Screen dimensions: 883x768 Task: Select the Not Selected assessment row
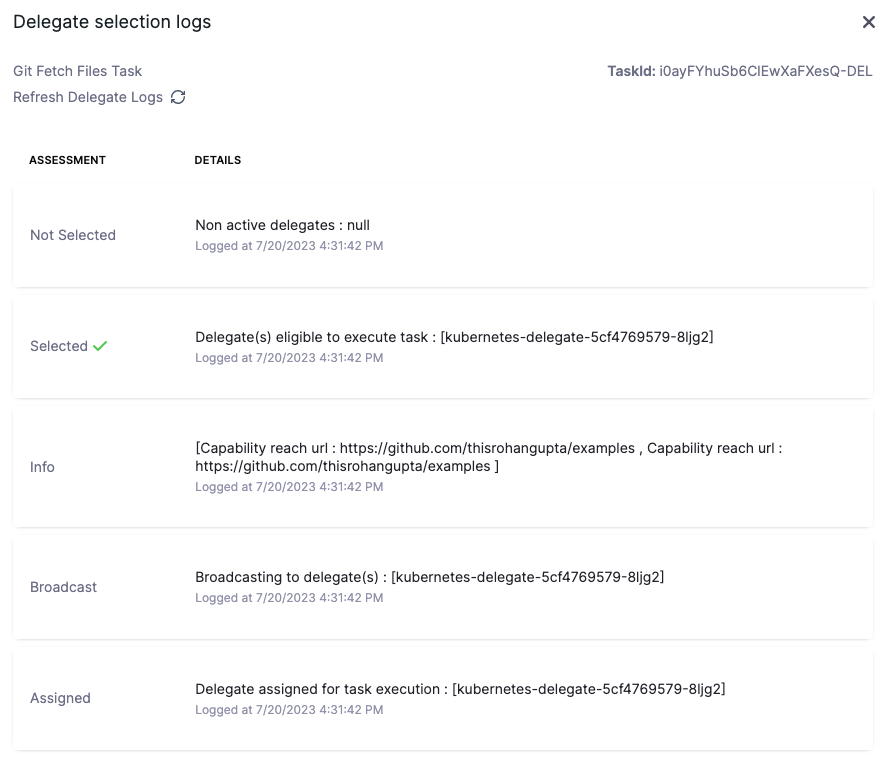73,235
